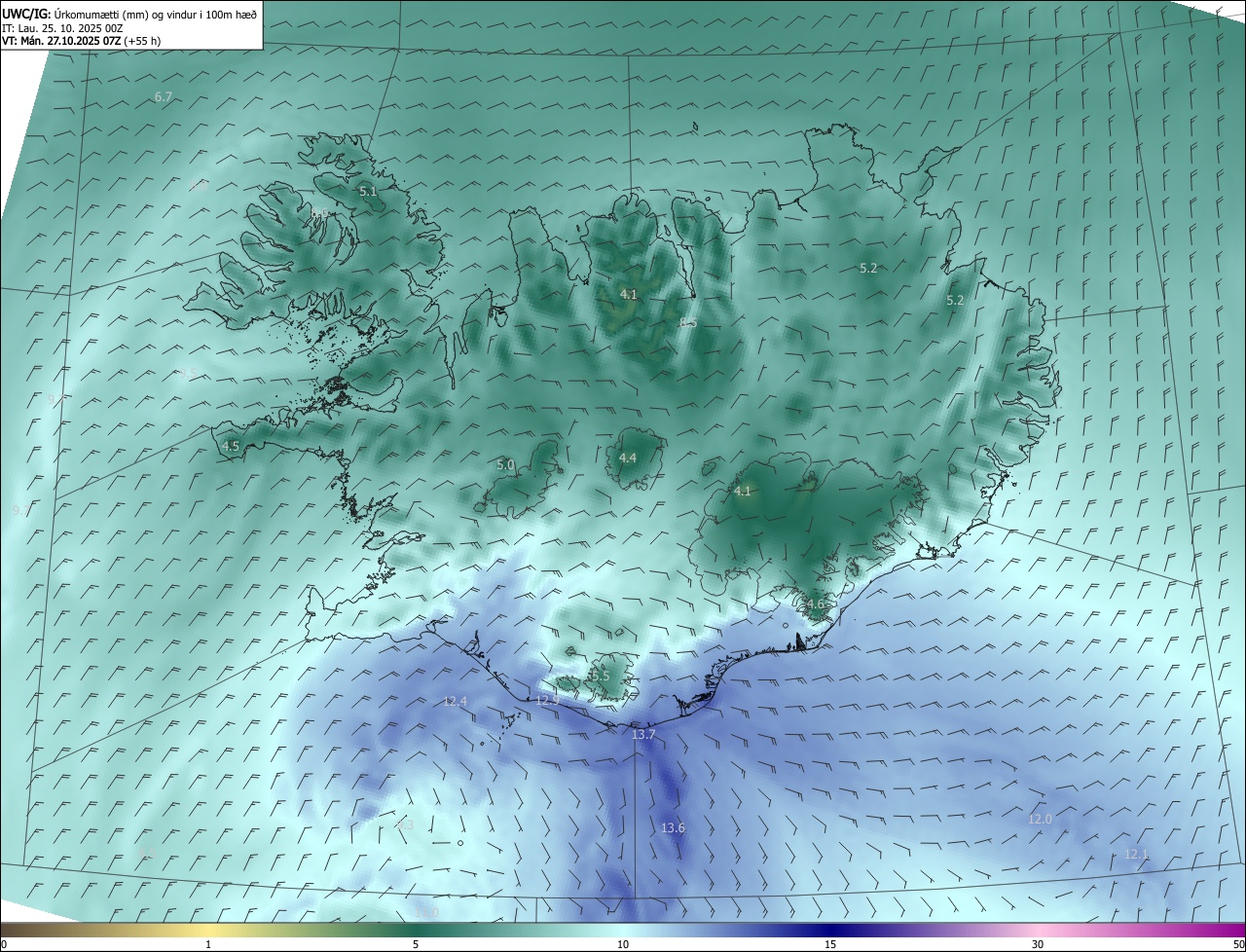Select the 12.9 precipitation value label
This screenshot has height=952, width=1246.
(x=548, y=701)
